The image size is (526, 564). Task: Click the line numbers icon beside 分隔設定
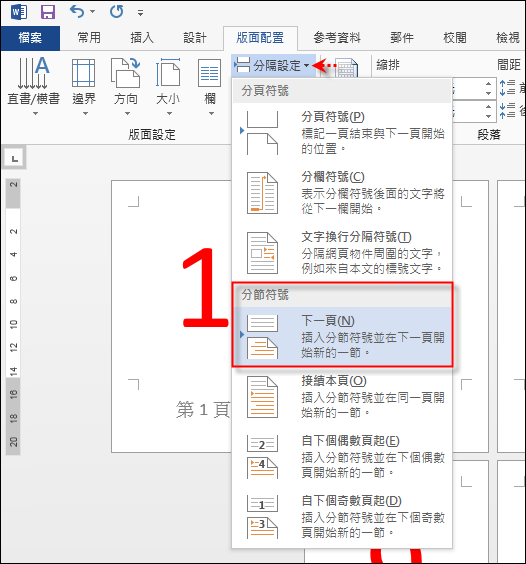coord(345,68)
